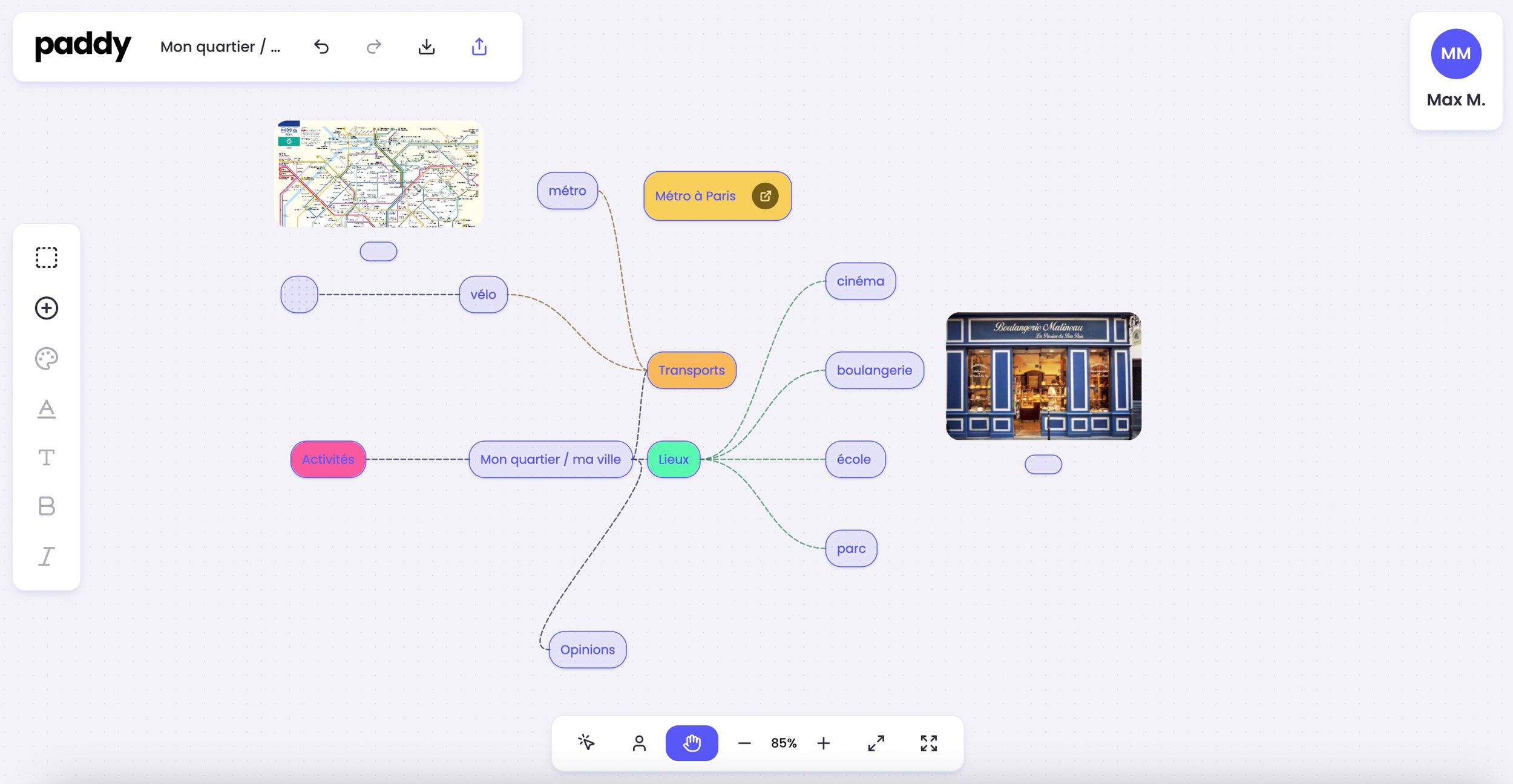Click the add node plus icon
Viewport: 1513px width, 784px height.
point(47,308)
